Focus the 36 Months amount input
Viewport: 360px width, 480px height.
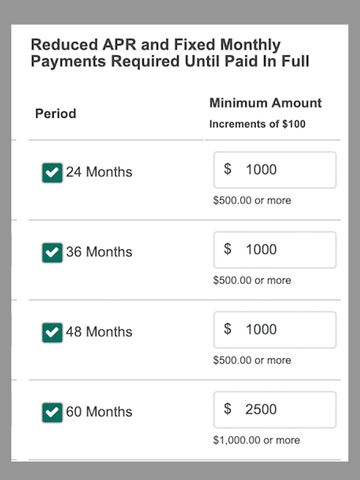[x=275, y=250]
